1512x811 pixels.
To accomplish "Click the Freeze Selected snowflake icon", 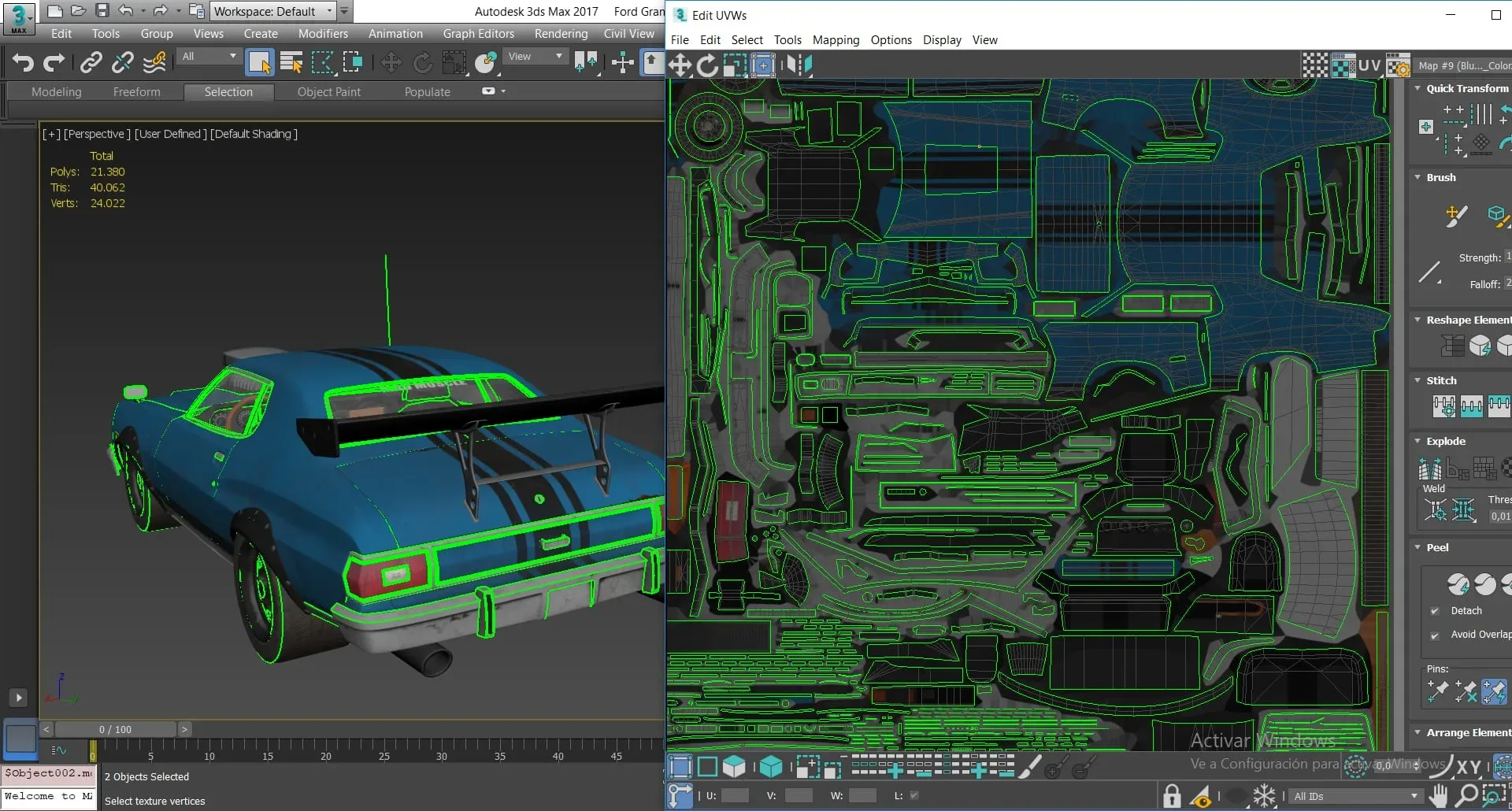I will (1265, 796).
